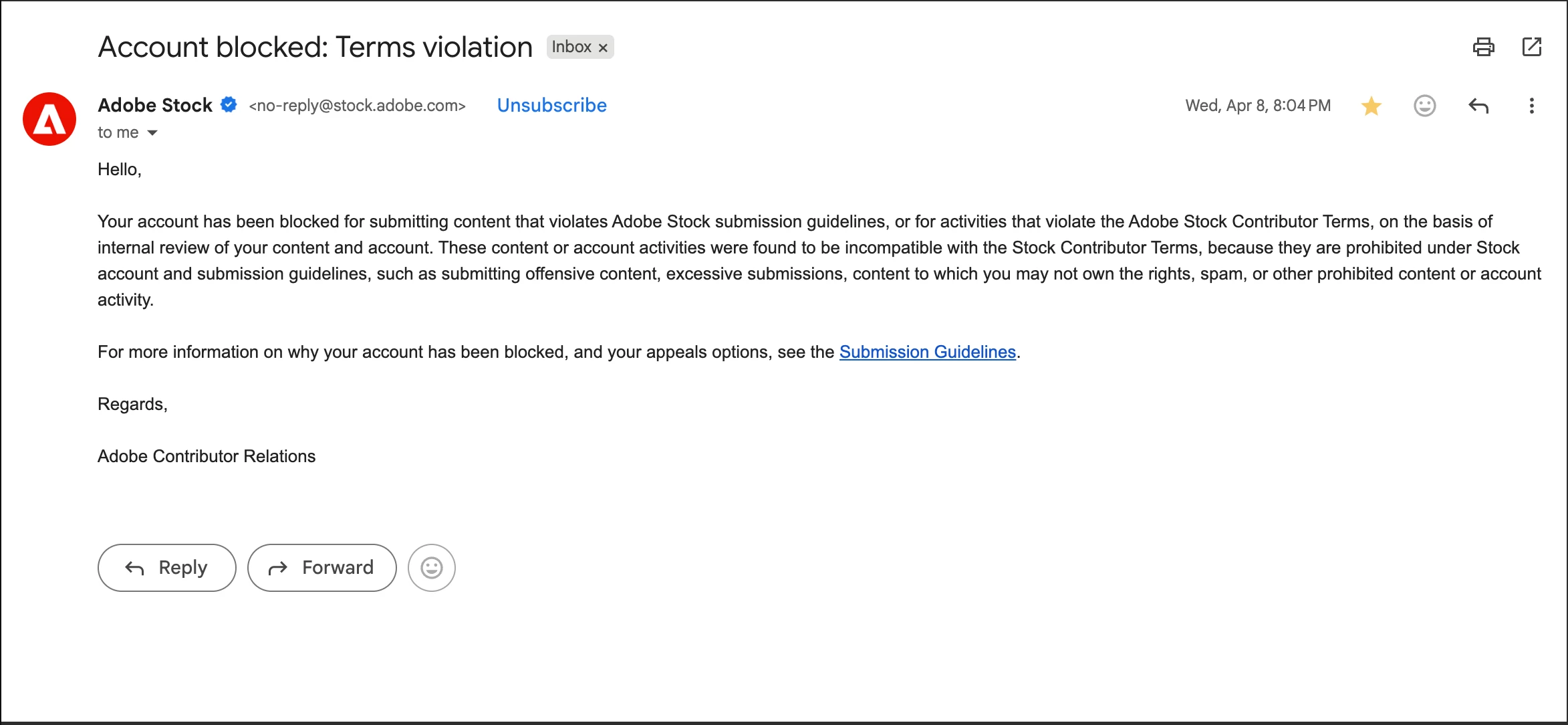Screen dimensions: 1568x725
Task: Click the Unsubscribe link
Action: (x=551, y=105)
